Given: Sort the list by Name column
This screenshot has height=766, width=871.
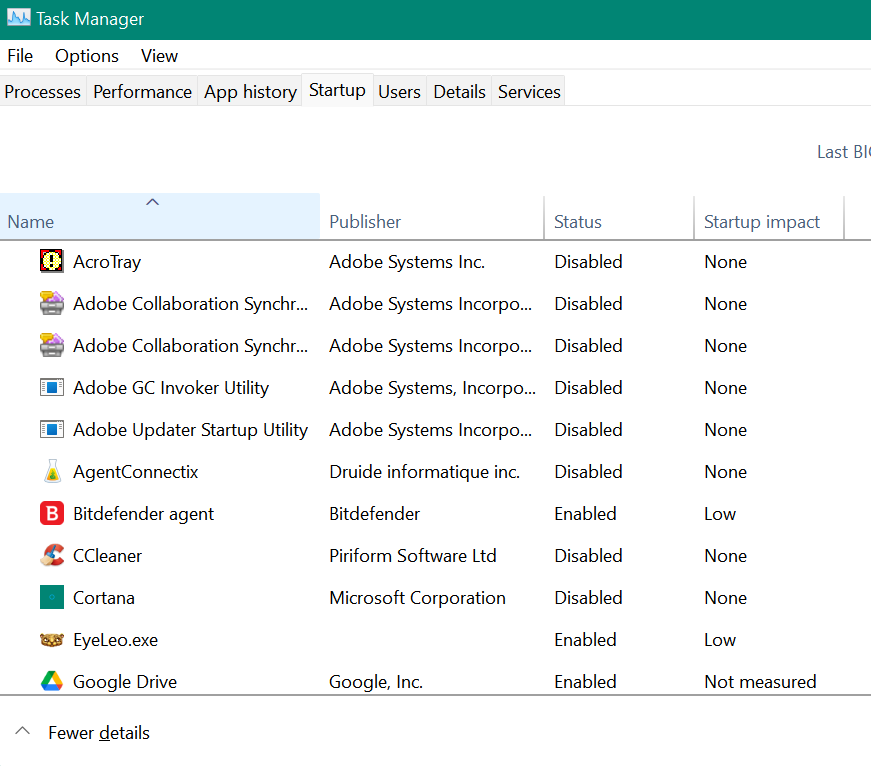Looking at the screenshot, I should click(160, 216).
